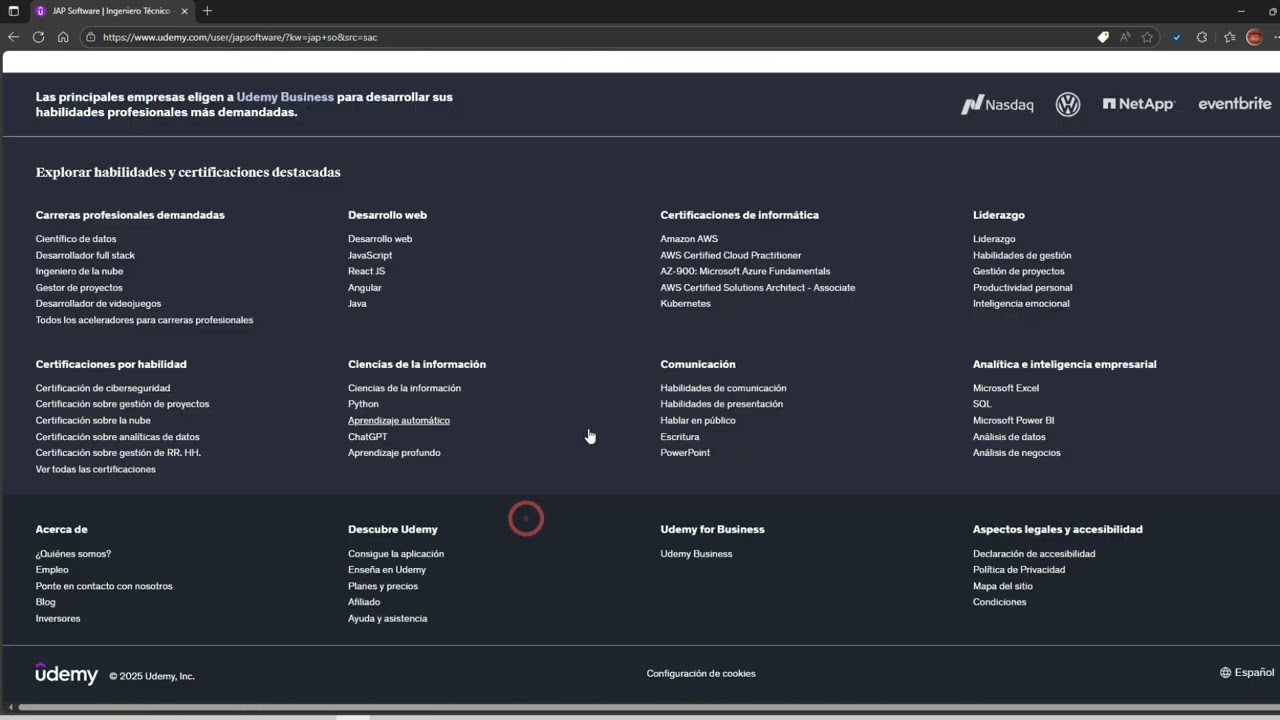Open the read aloud icon in address bar
Screen dimensions: 1280x720
[x=1125, y=37]
